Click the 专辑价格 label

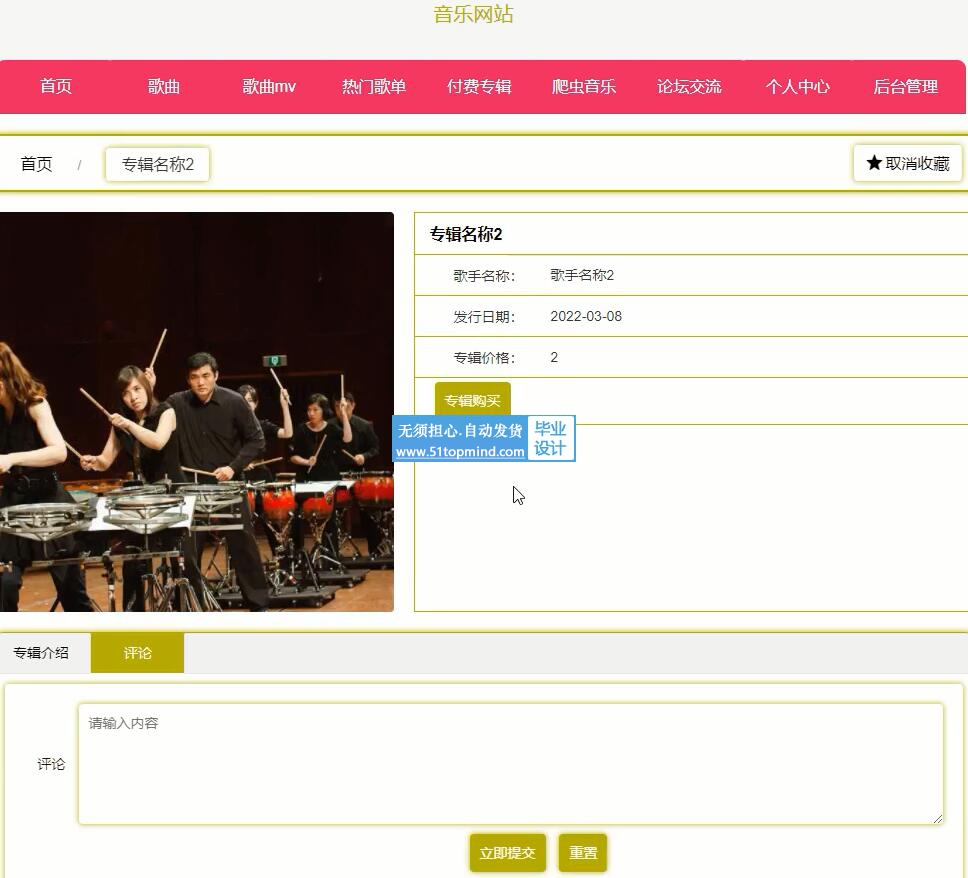(x=484, y=357)
